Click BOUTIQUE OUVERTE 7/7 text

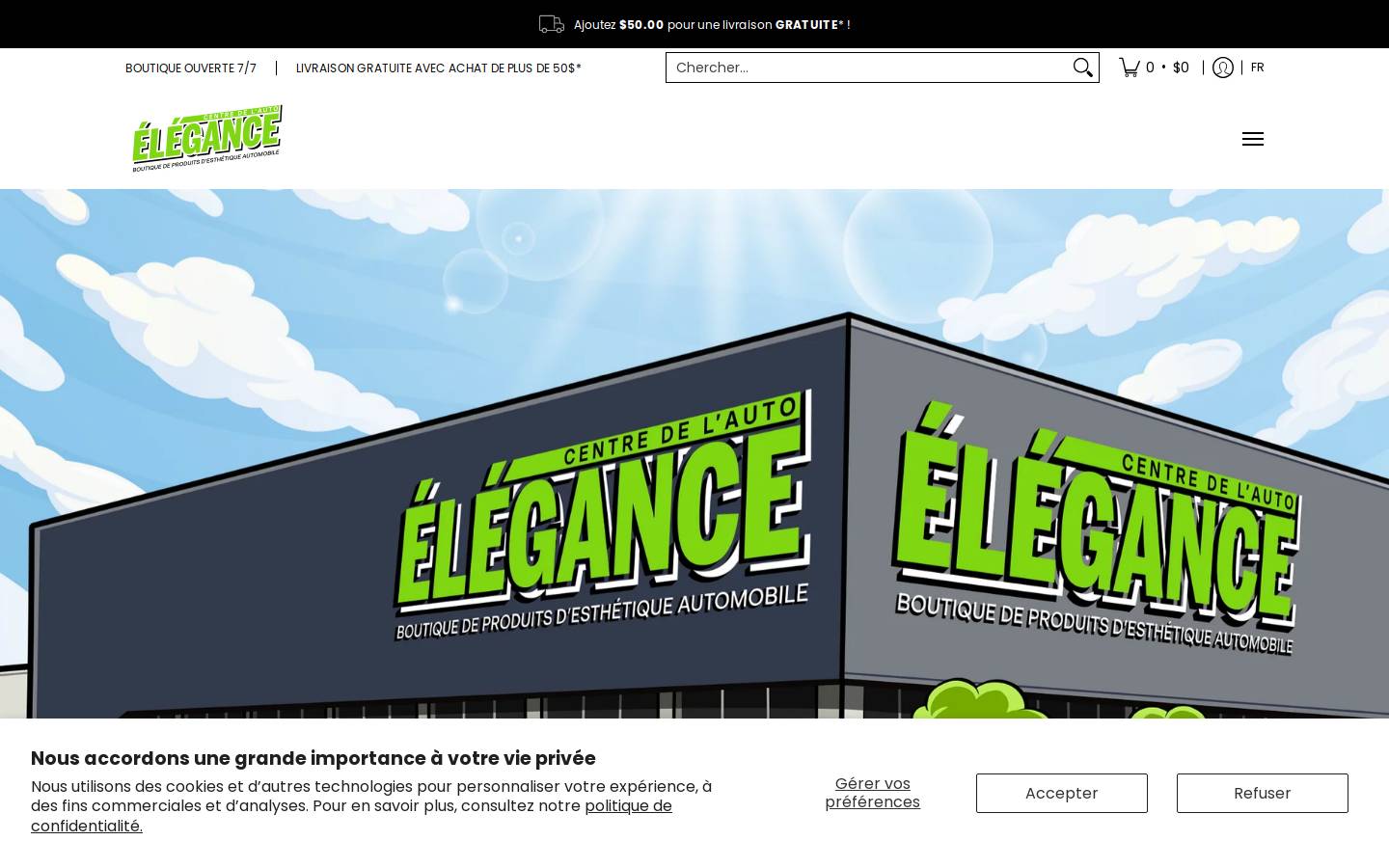click(x=191, y=68)
